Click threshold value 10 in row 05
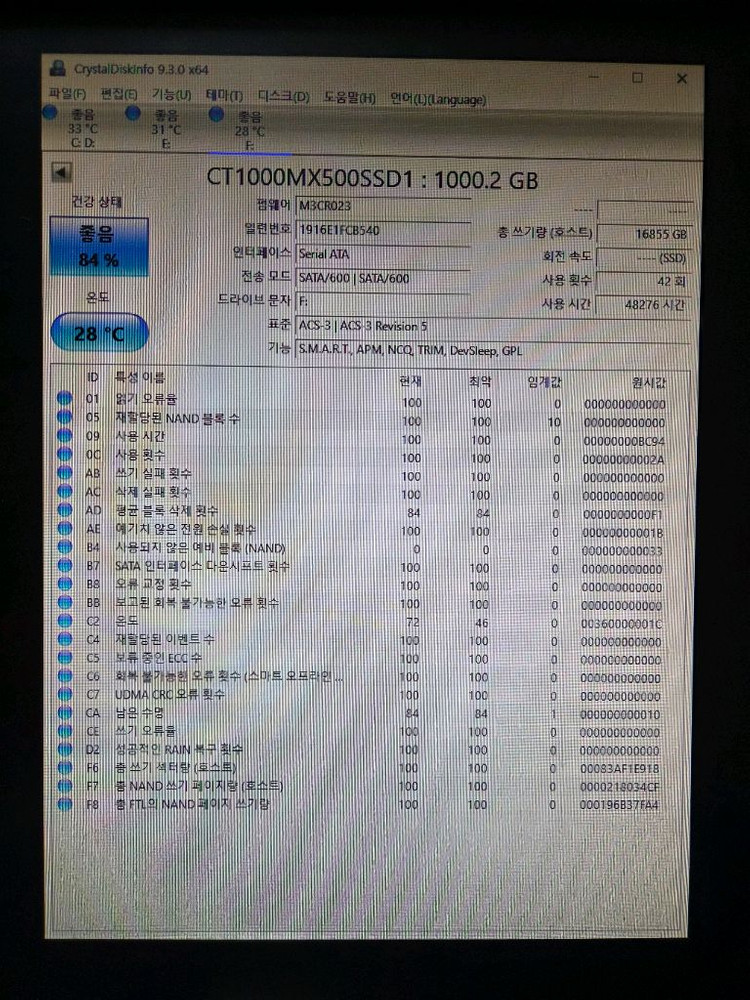This screenshot has width=750, height=1000. coord(554,422)
